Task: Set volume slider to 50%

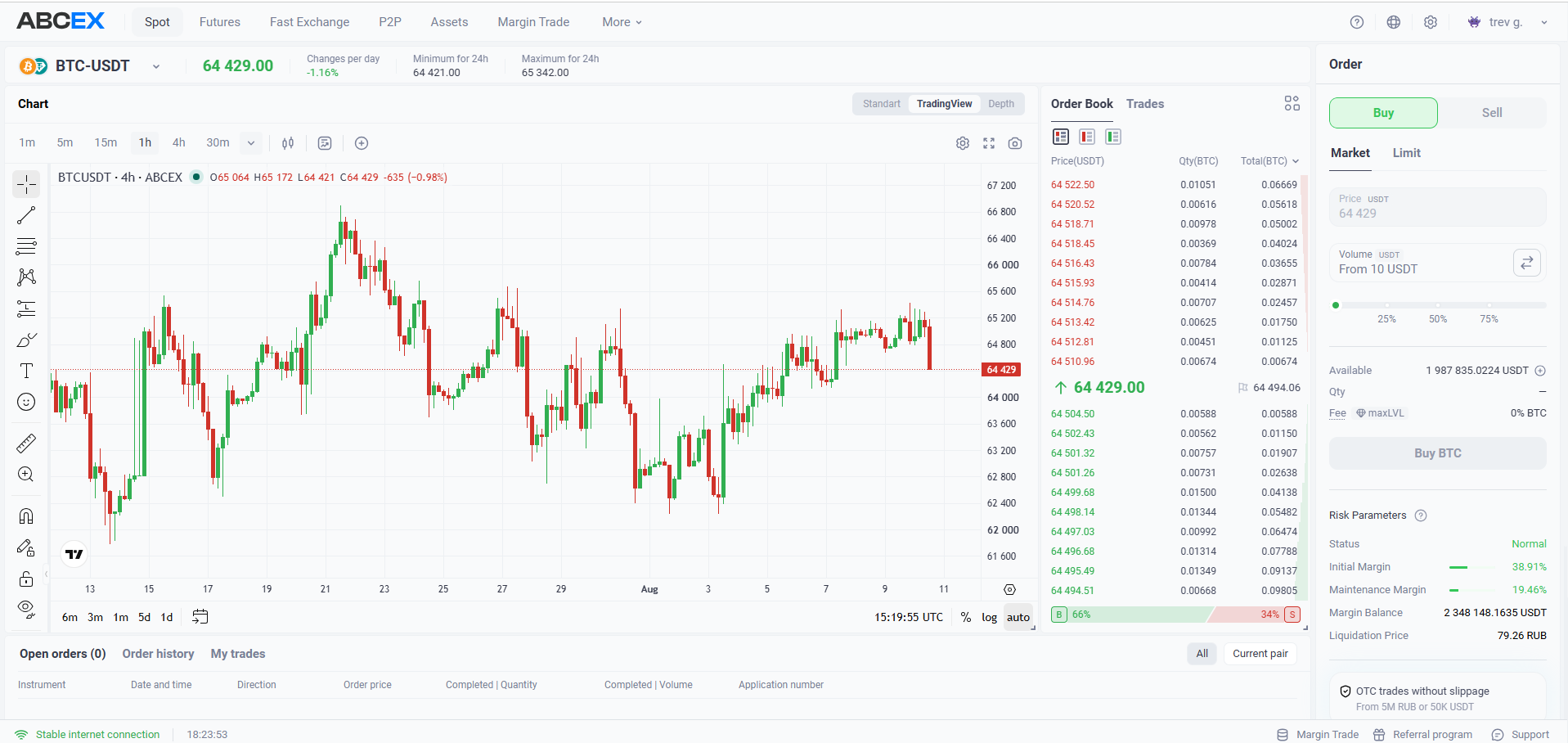Action: pyautogui.click(x=1438, y=305)
